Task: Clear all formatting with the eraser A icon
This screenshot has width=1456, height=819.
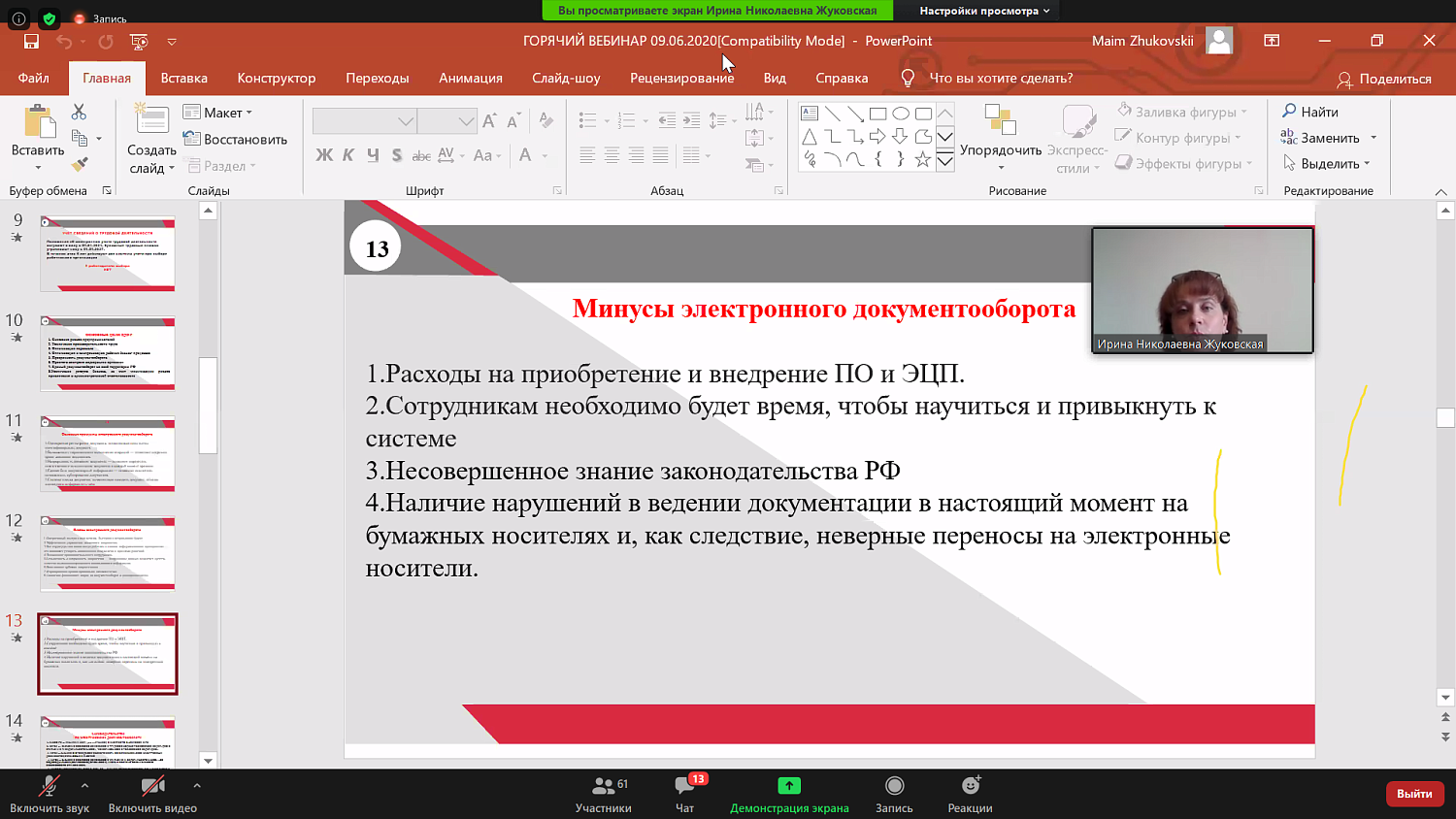Action: click(546, 120)
